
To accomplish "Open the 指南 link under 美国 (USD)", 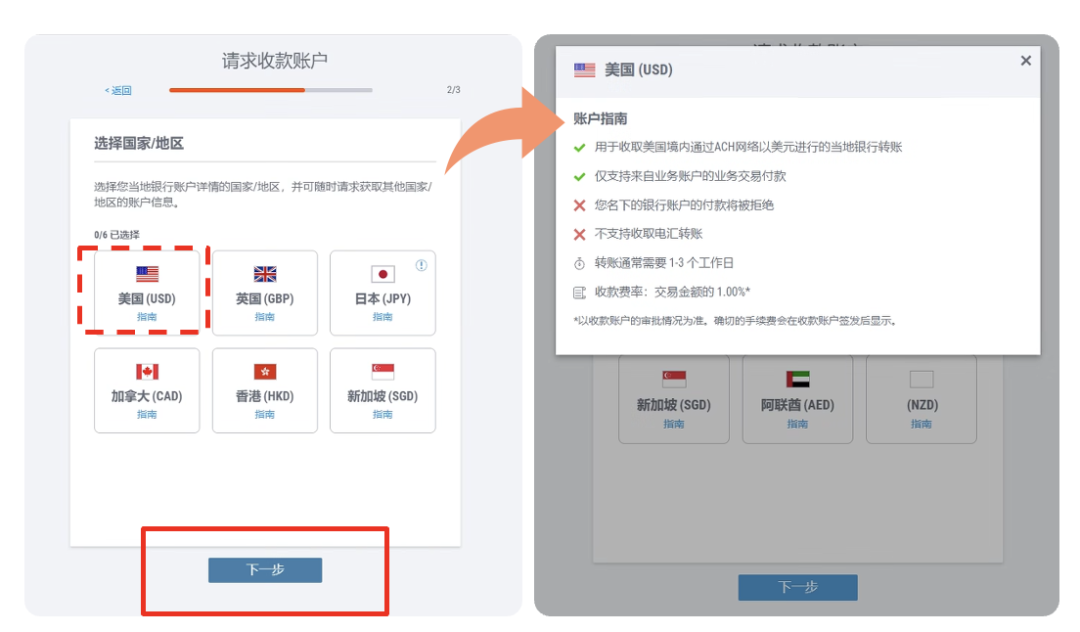I will click(x=147, y=317).
